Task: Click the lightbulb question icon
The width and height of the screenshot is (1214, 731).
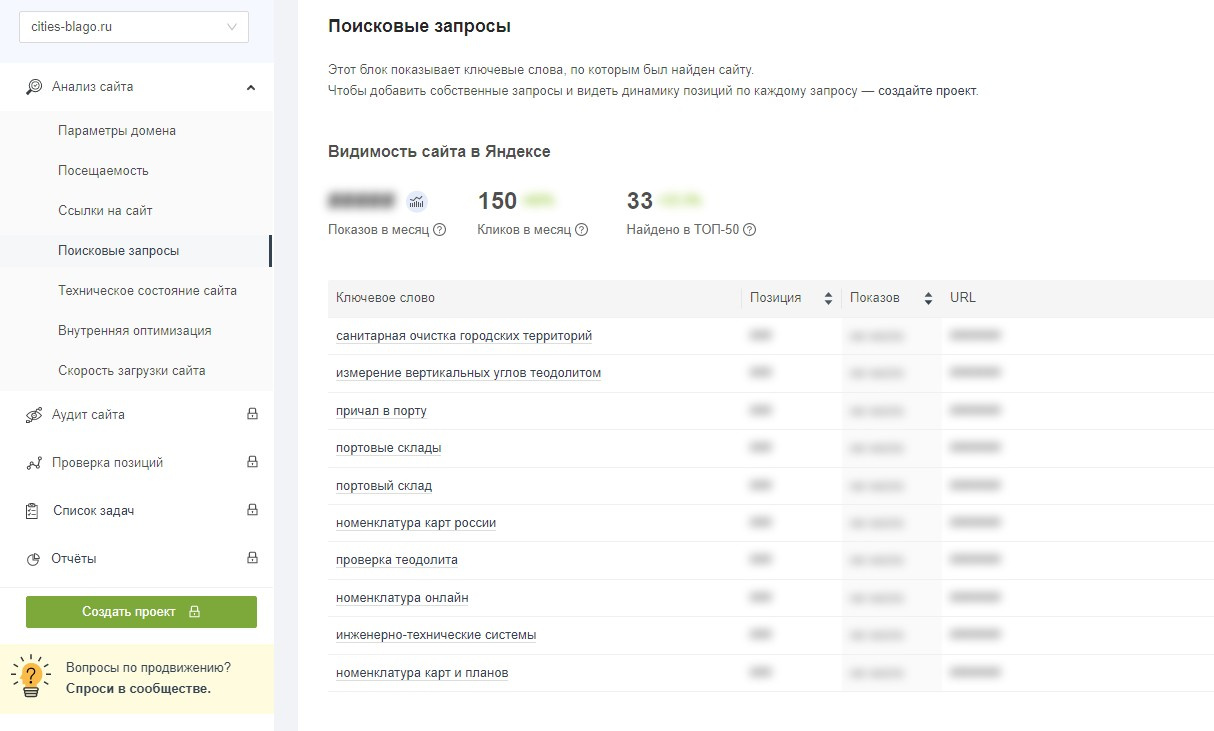Action: tap(32, 678)
